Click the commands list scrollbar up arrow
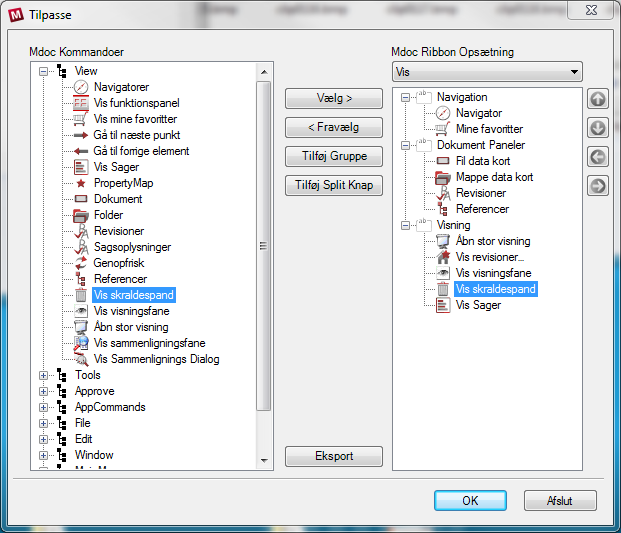621x533 pixels. 264,72
